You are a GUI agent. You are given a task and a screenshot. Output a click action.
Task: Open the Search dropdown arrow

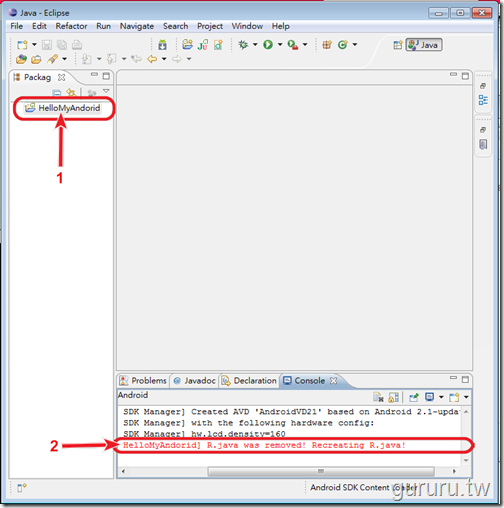tap(65, 59)
